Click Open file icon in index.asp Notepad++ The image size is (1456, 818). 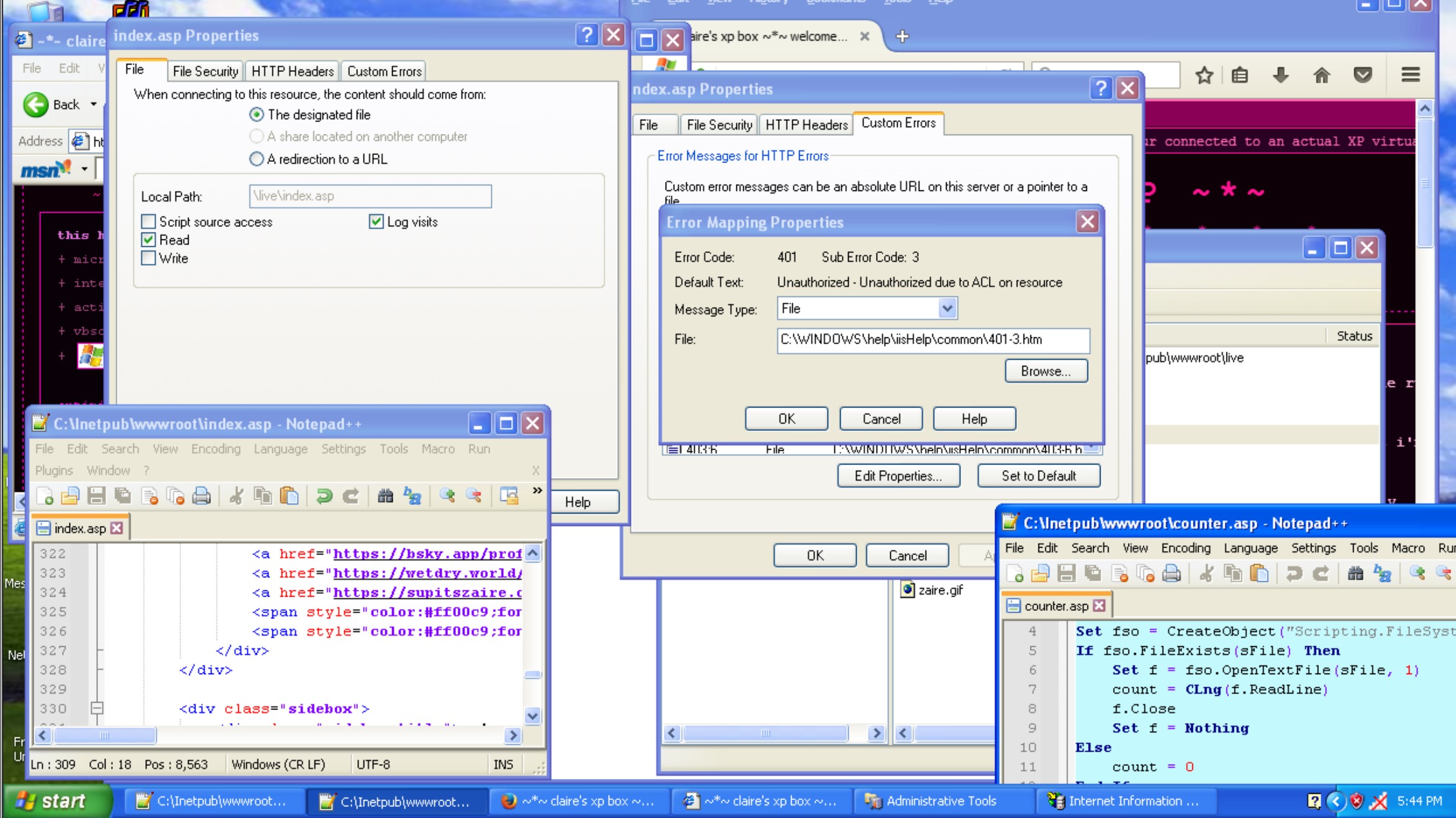tap(70, 496)
